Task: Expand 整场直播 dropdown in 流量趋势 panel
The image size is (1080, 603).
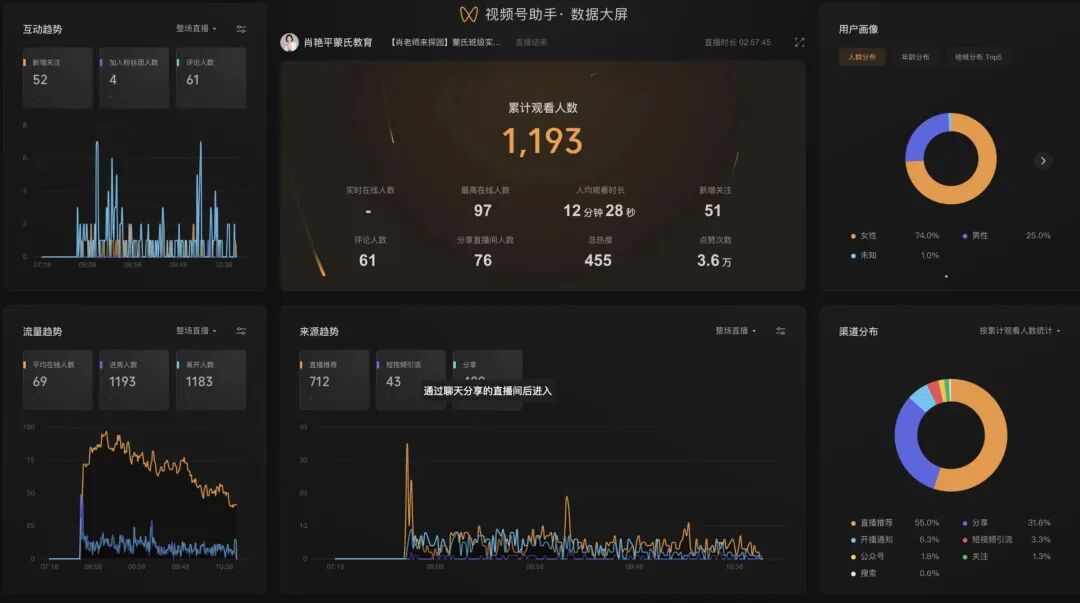Action: pos(196,331)
